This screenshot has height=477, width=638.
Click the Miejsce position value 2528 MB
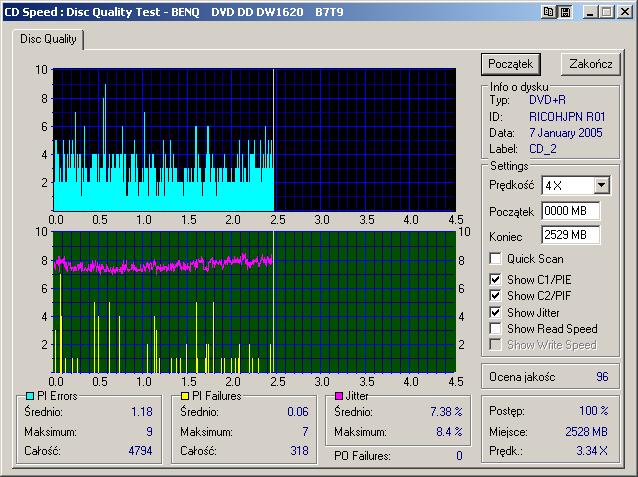pos(586,431)
